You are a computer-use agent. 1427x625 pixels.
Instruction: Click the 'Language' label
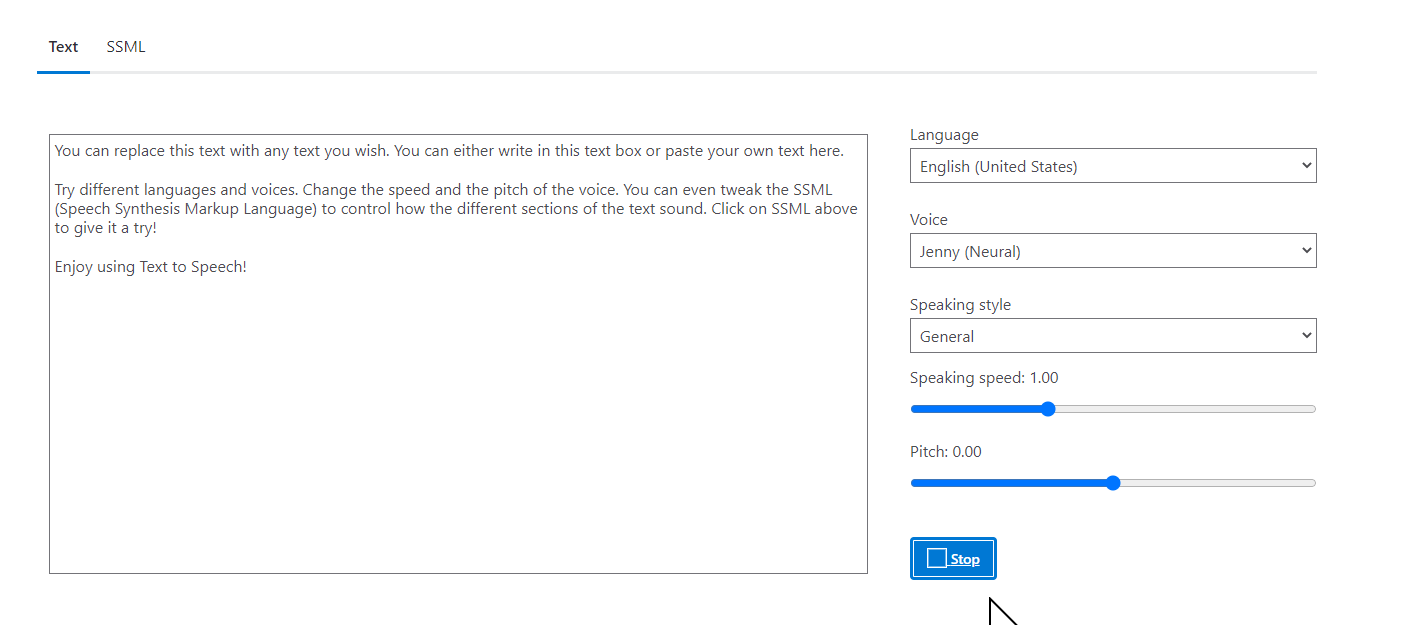944,135
